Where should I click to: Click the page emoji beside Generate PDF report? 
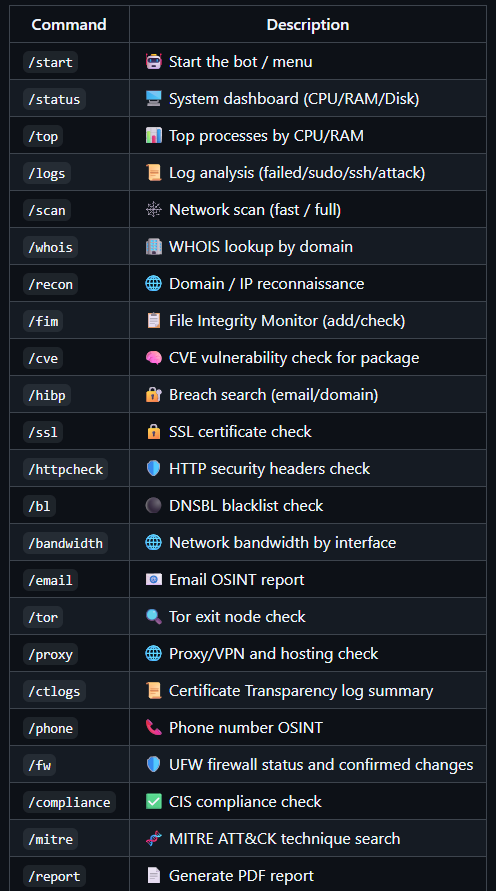[x=153, y=876]
